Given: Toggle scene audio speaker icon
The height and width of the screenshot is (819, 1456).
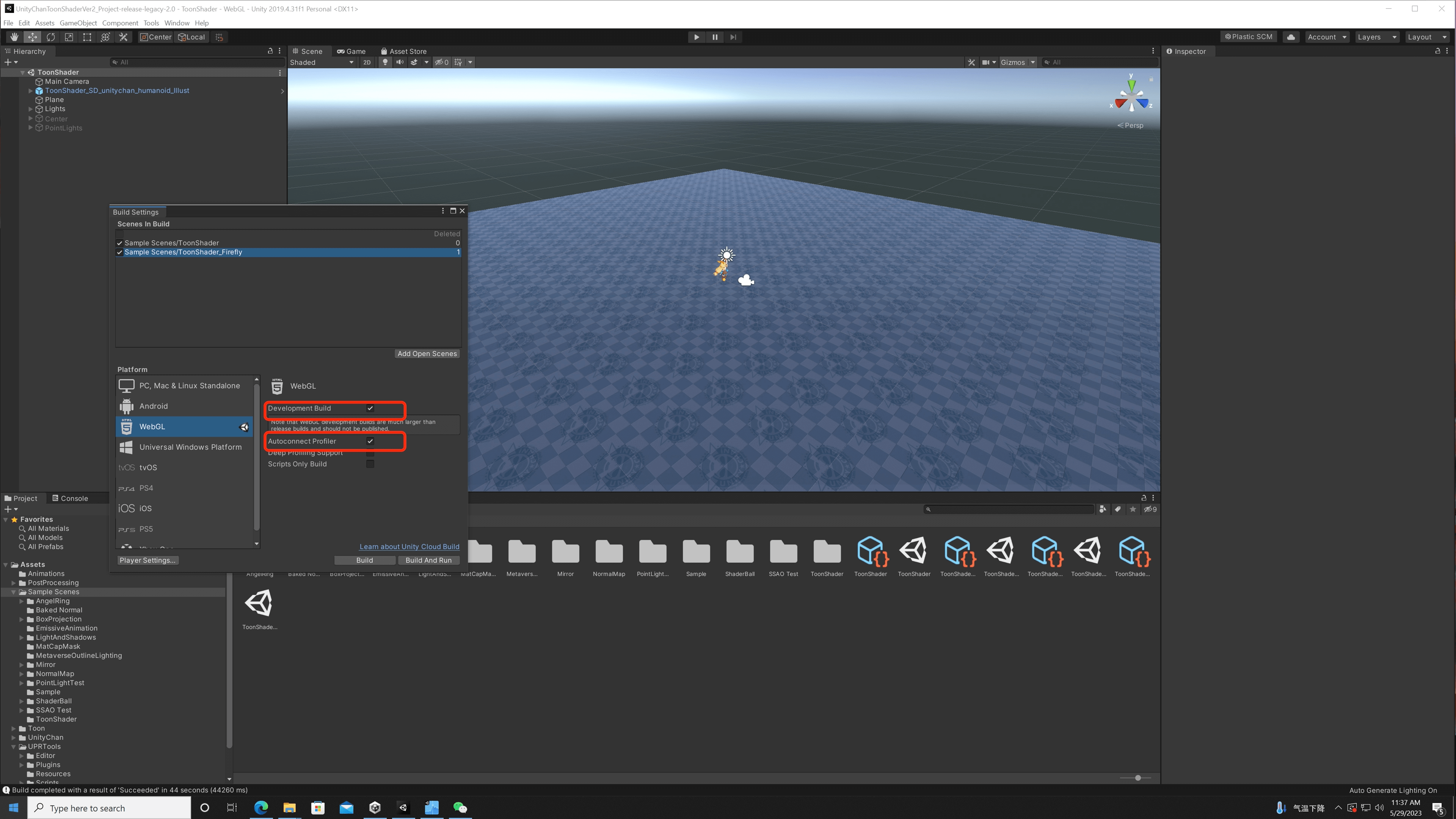Looking at the screenshot, I should [400, 62].
